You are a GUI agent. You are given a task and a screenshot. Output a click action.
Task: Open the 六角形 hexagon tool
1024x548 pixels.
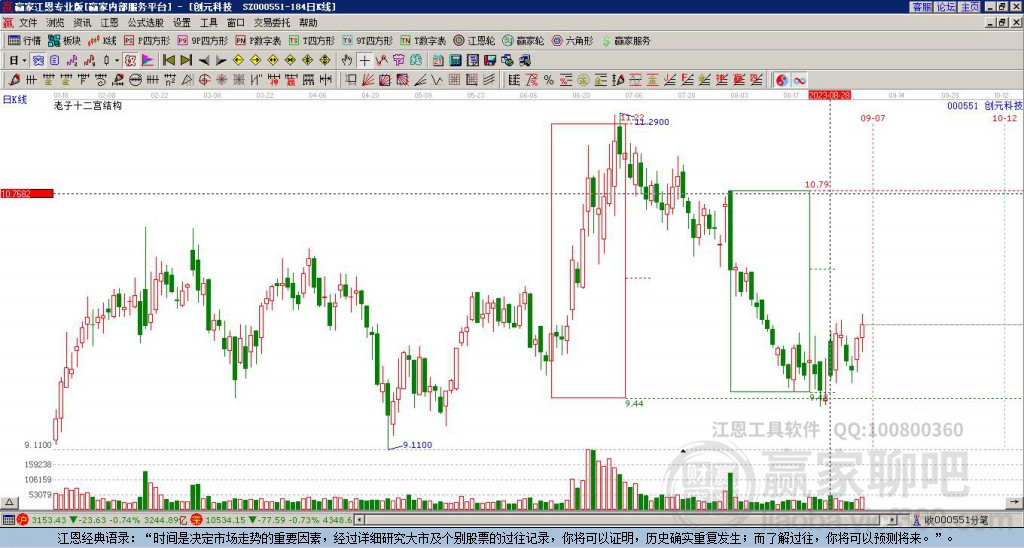point(572,40)
